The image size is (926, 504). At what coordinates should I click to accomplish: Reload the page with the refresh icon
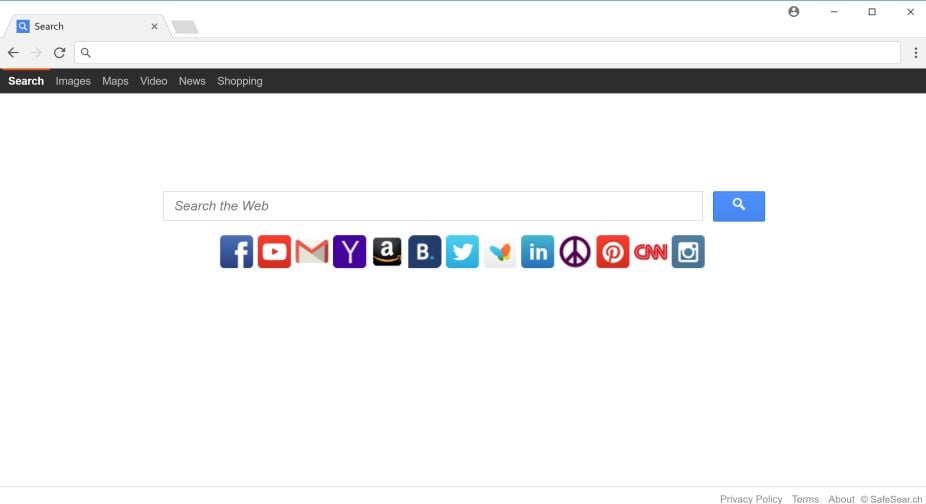(59, 53)
